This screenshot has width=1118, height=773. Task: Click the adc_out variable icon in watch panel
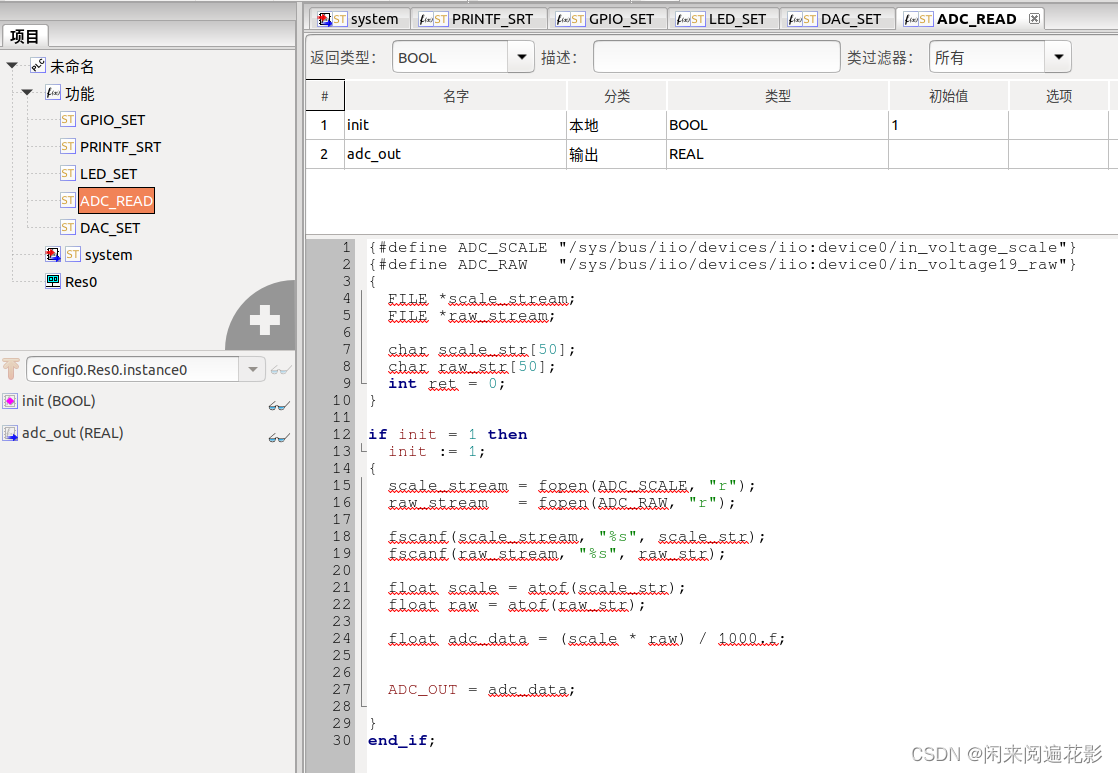[x=10, y=433]
